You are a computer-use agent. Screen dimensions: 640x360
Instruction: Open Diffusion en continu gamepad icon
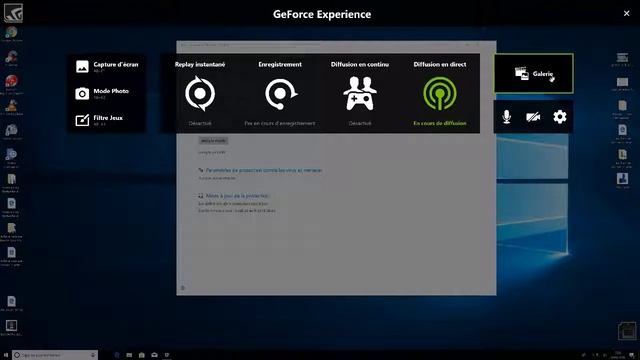[x=360, y=94]
